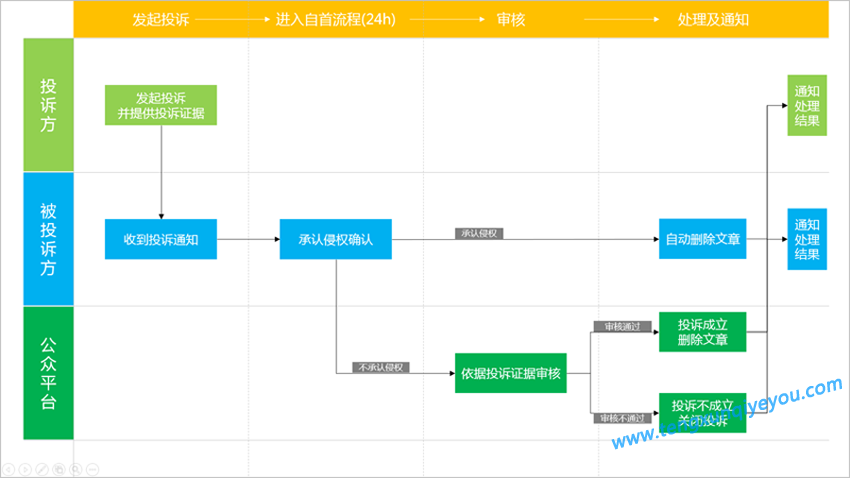Click the 依据投诉证据审核 box
This screenshot has height=478, width=850.
[511, 373]
